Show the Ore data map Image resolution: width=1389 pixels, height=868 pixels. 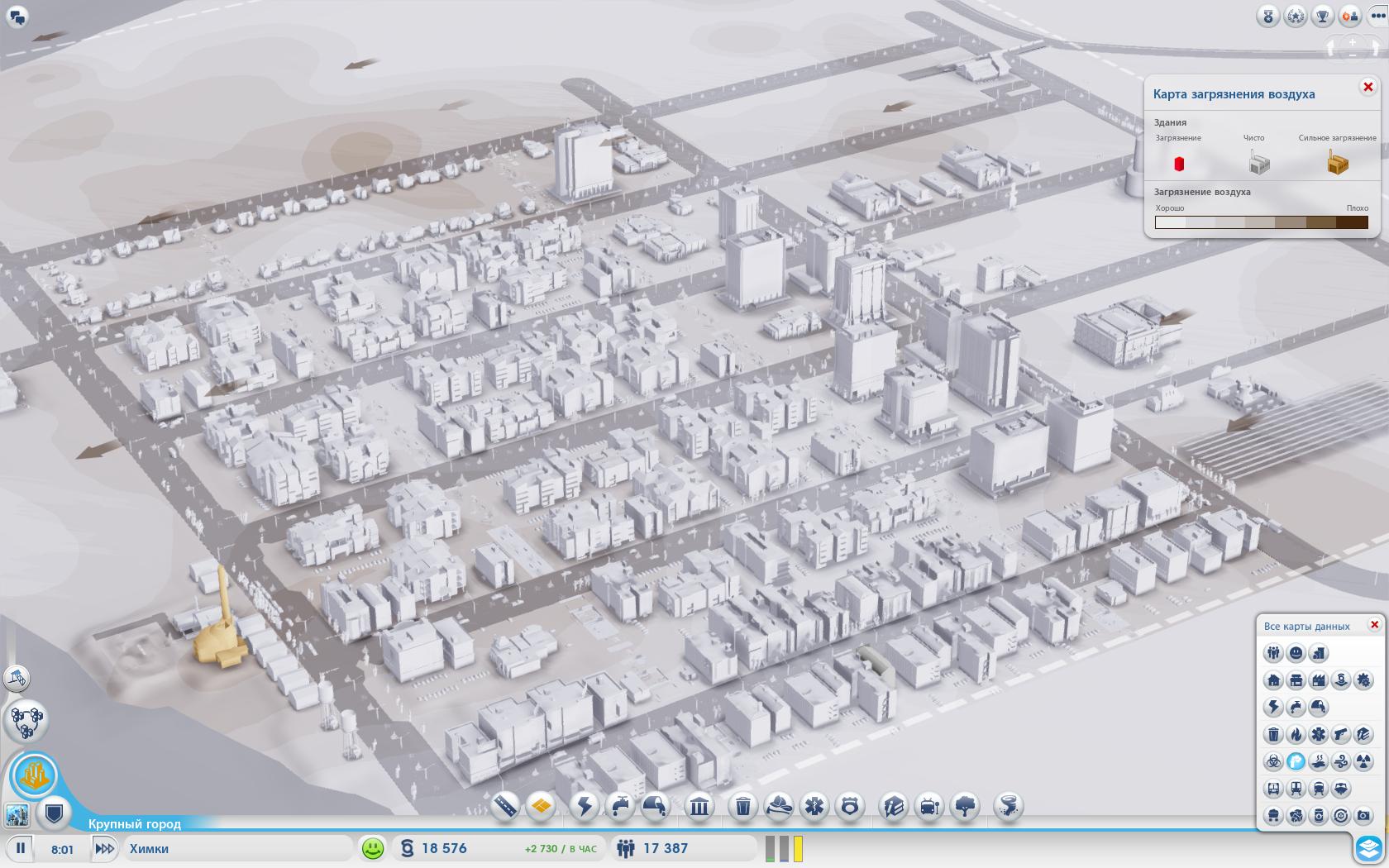1296,816
